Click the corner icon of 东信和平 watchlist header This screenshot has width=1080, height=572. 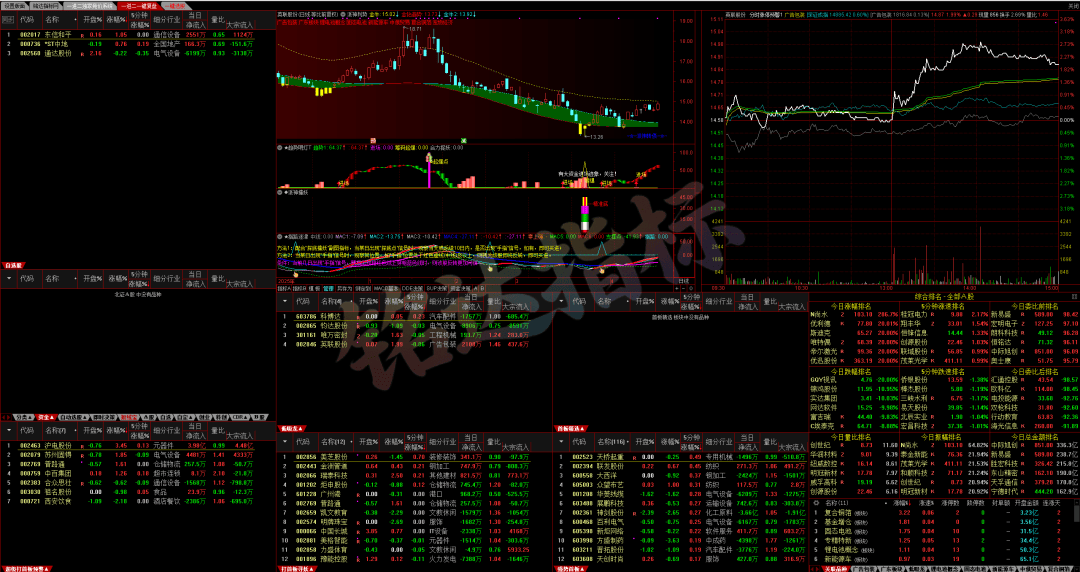(x=8, y=19)
